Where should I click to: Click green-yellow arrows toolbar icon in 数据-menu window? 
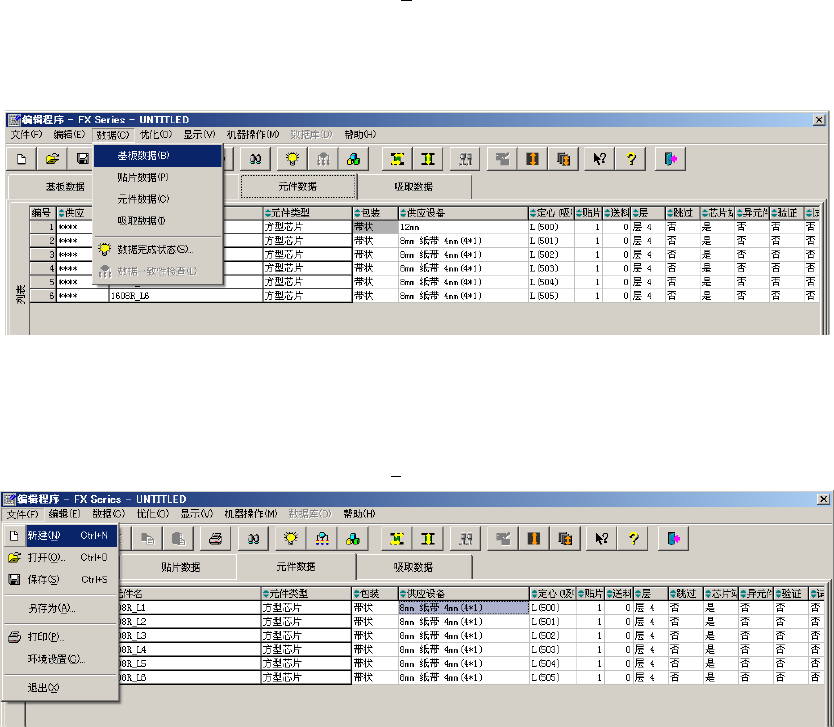point(397,159)
